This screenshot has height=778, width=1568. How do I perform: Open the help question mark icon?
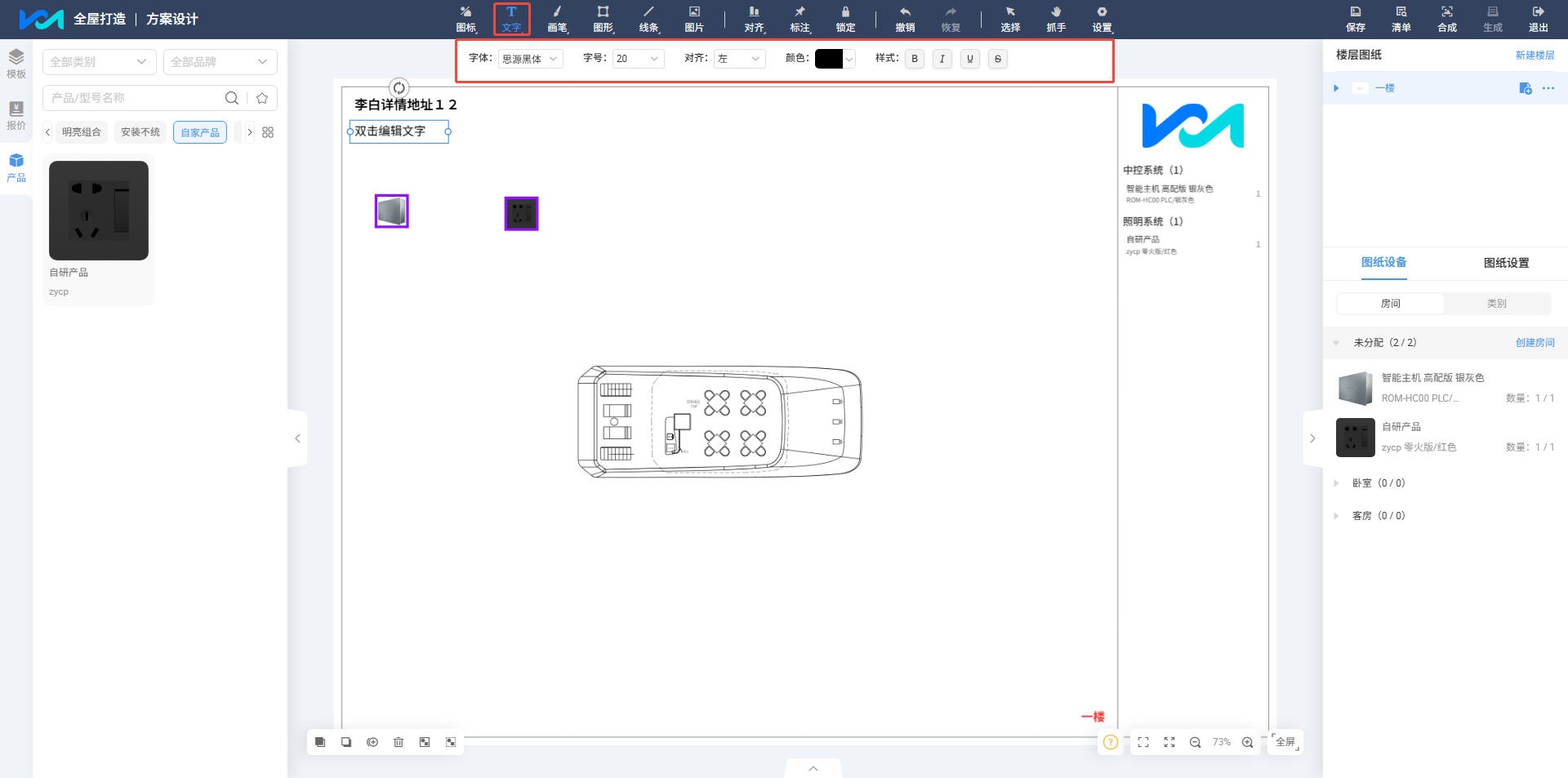(1111, 742)
